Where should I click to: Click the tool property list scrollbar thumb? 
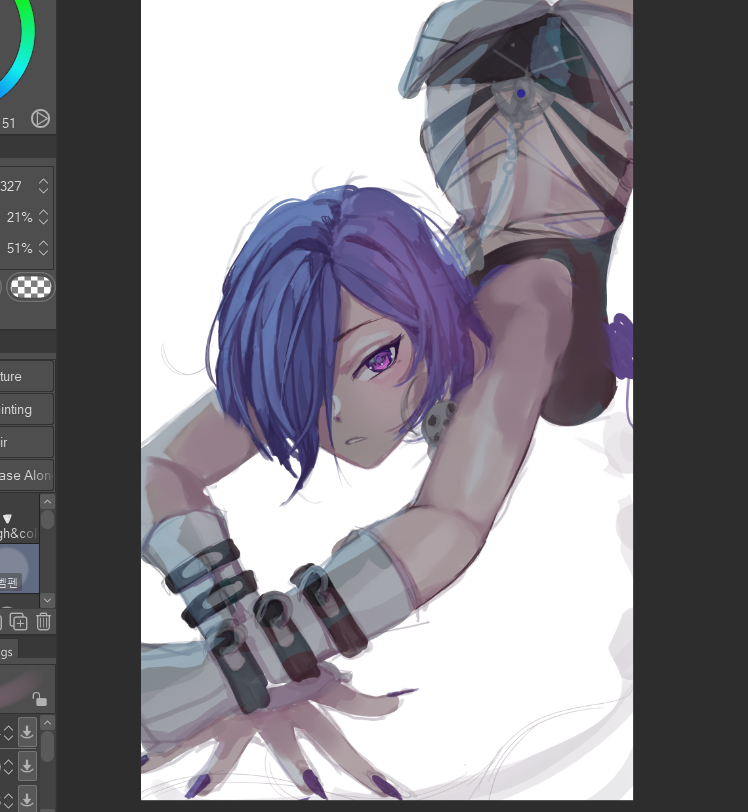pyautogui.click(x=47, y=746)
